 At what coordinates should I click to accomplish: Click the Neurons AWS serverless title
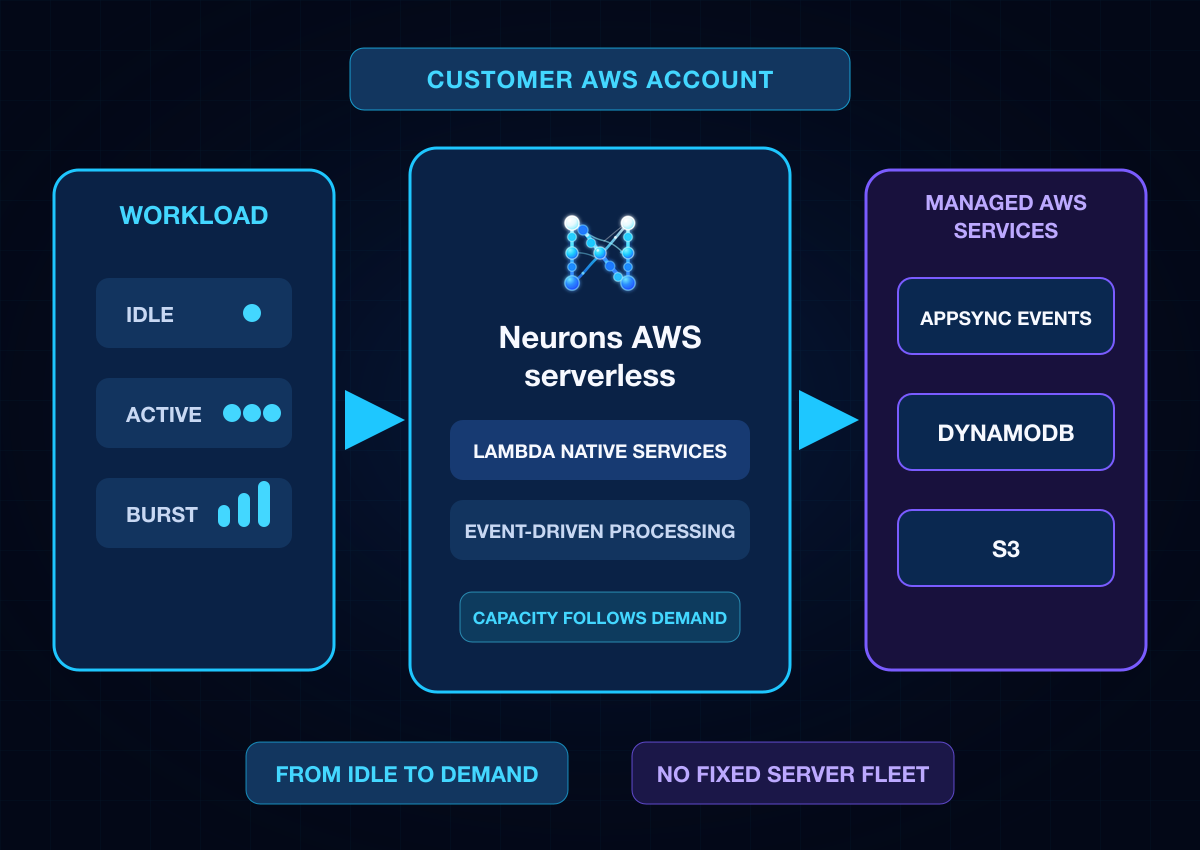[x=600, y=356]
